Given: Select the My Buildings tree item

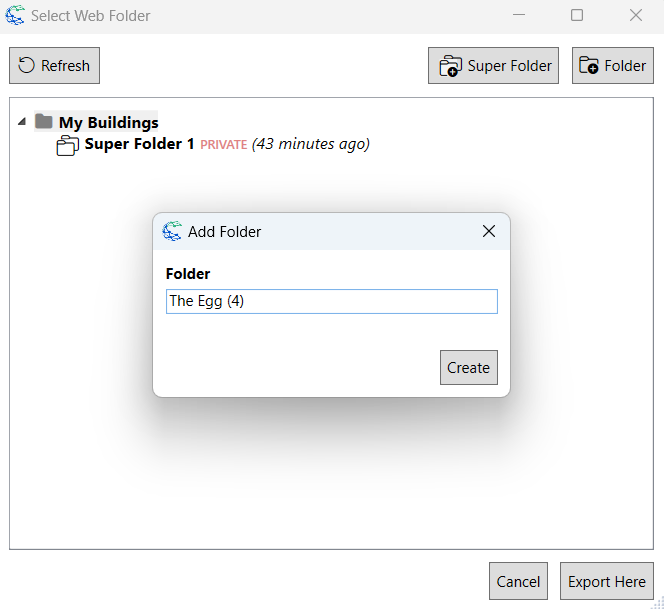Looking at the screenshot, I should (108, 123).
